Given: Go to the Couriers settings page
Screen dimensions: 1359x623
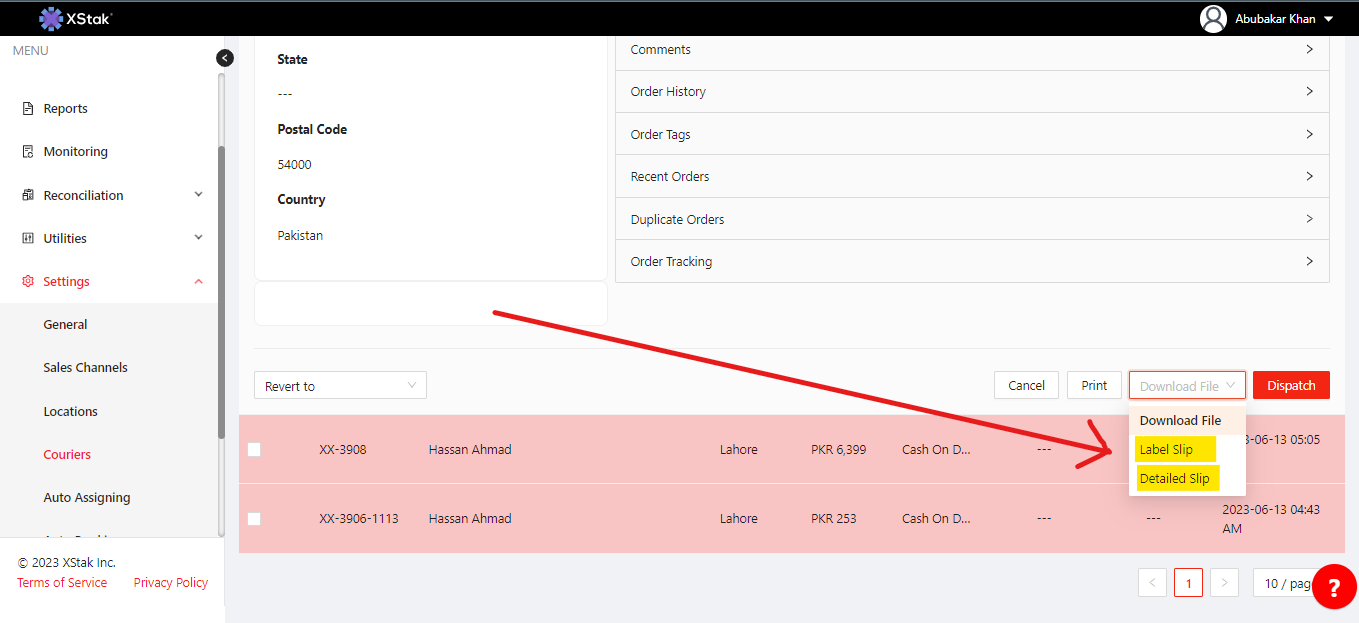Looking at the screenshot, I should pyautogui.click(x=67, y=455).
